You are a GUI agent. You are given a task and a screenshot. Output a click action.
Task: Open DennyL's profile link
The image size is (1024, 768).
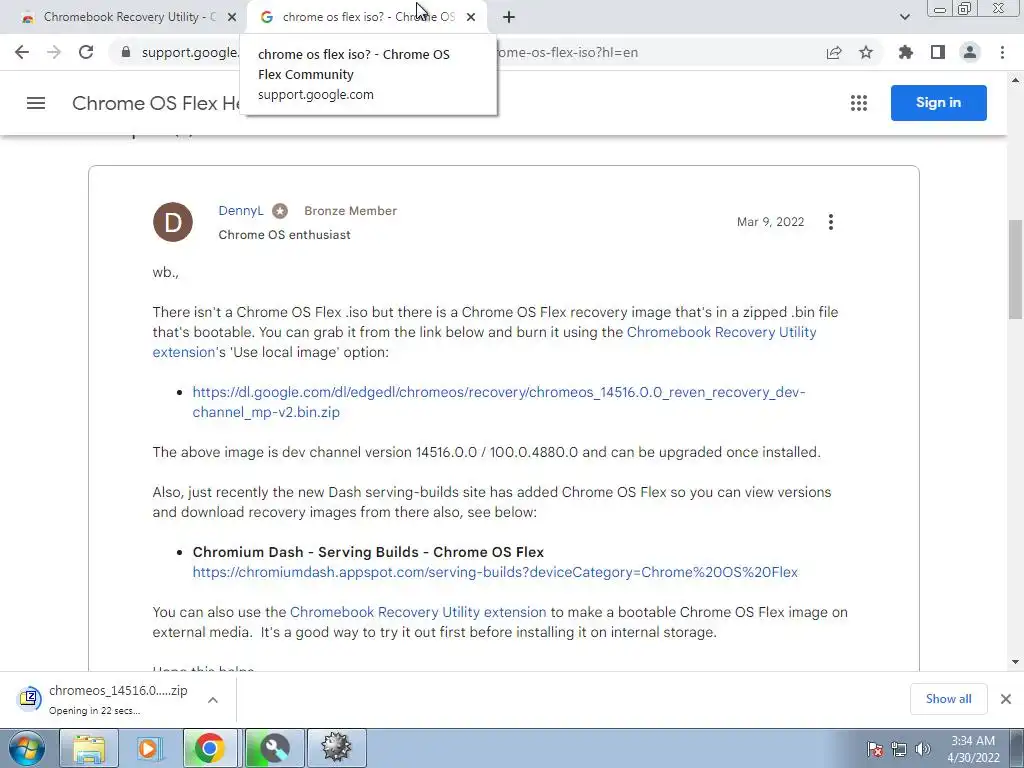click(x=241, y=210)
